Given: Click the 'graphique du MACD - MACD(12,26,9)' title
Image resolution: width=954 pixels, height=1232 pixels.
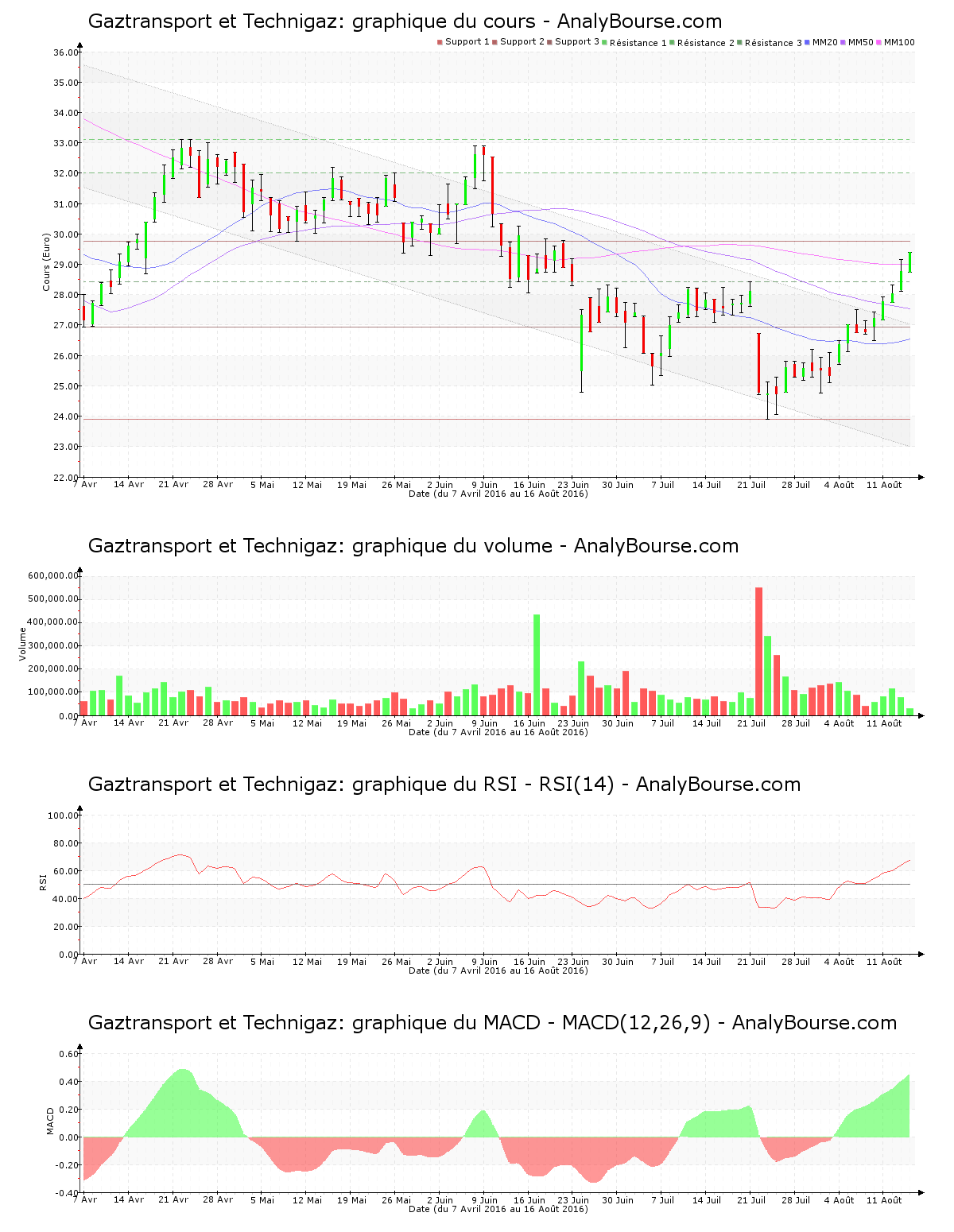Looking at the screenshot, I should [492, 1023].
